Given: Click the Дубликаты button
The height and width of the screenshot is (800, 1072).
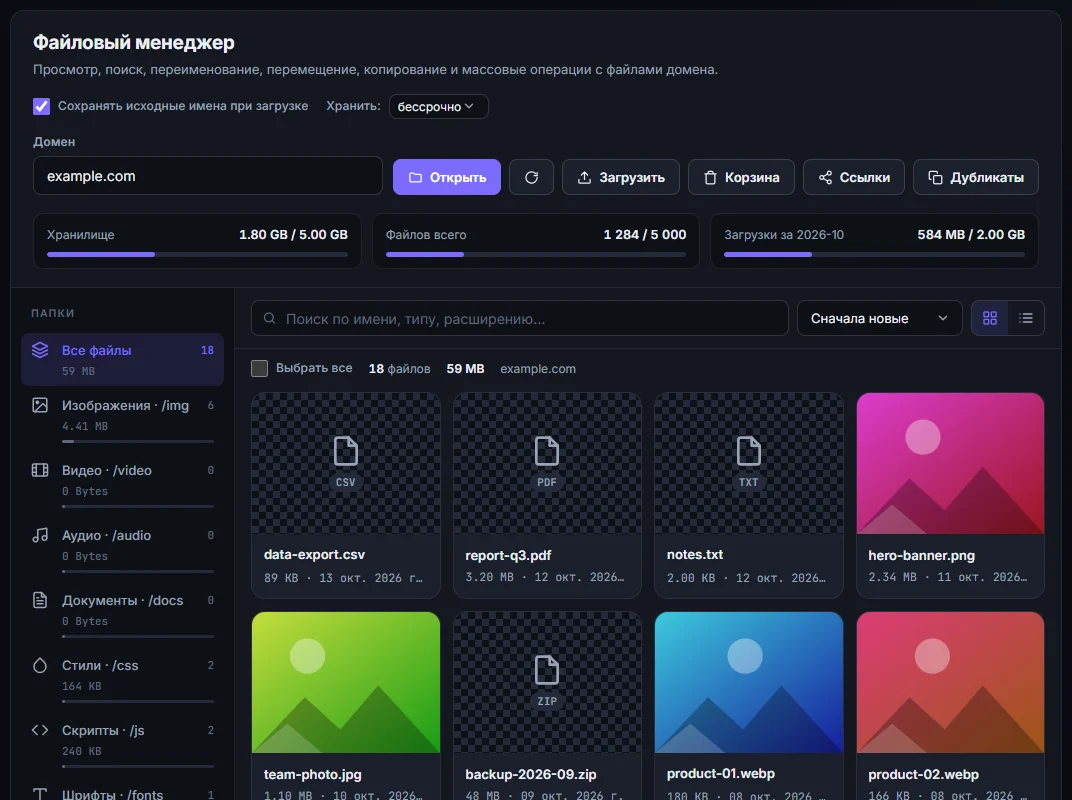Looking at the screenshot, I should [x=976, y=177].
